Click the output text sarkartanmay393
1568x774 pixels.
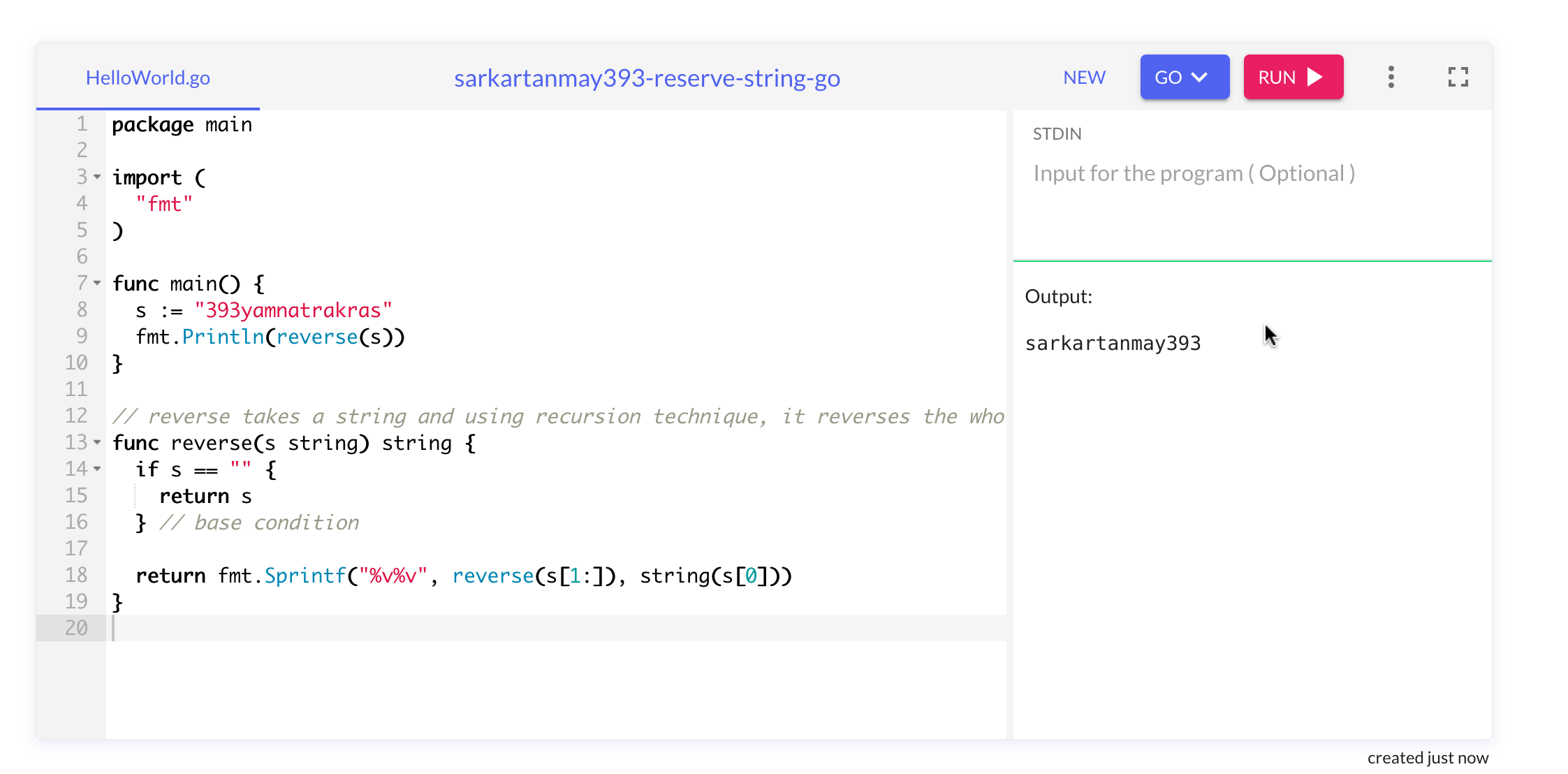1113,344
